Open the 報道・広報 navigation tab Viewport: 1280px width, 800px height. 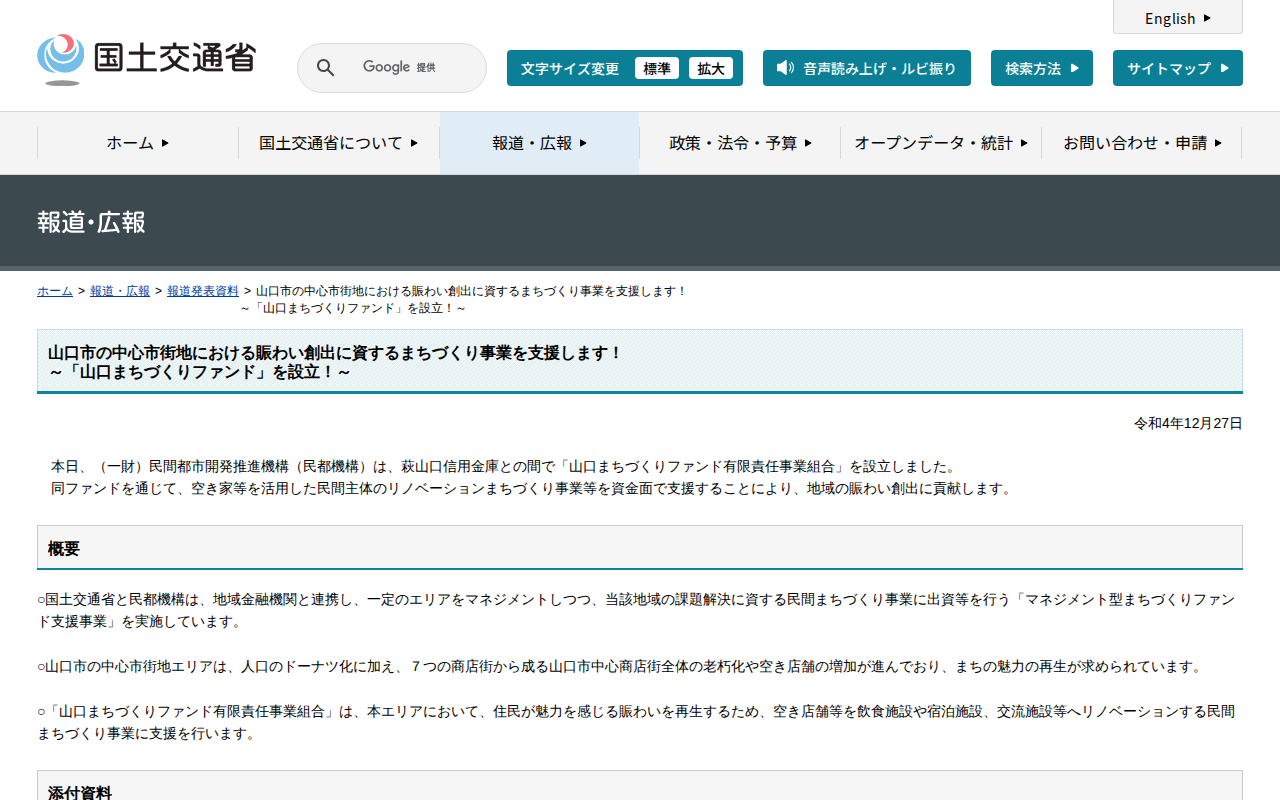point(539,143)
